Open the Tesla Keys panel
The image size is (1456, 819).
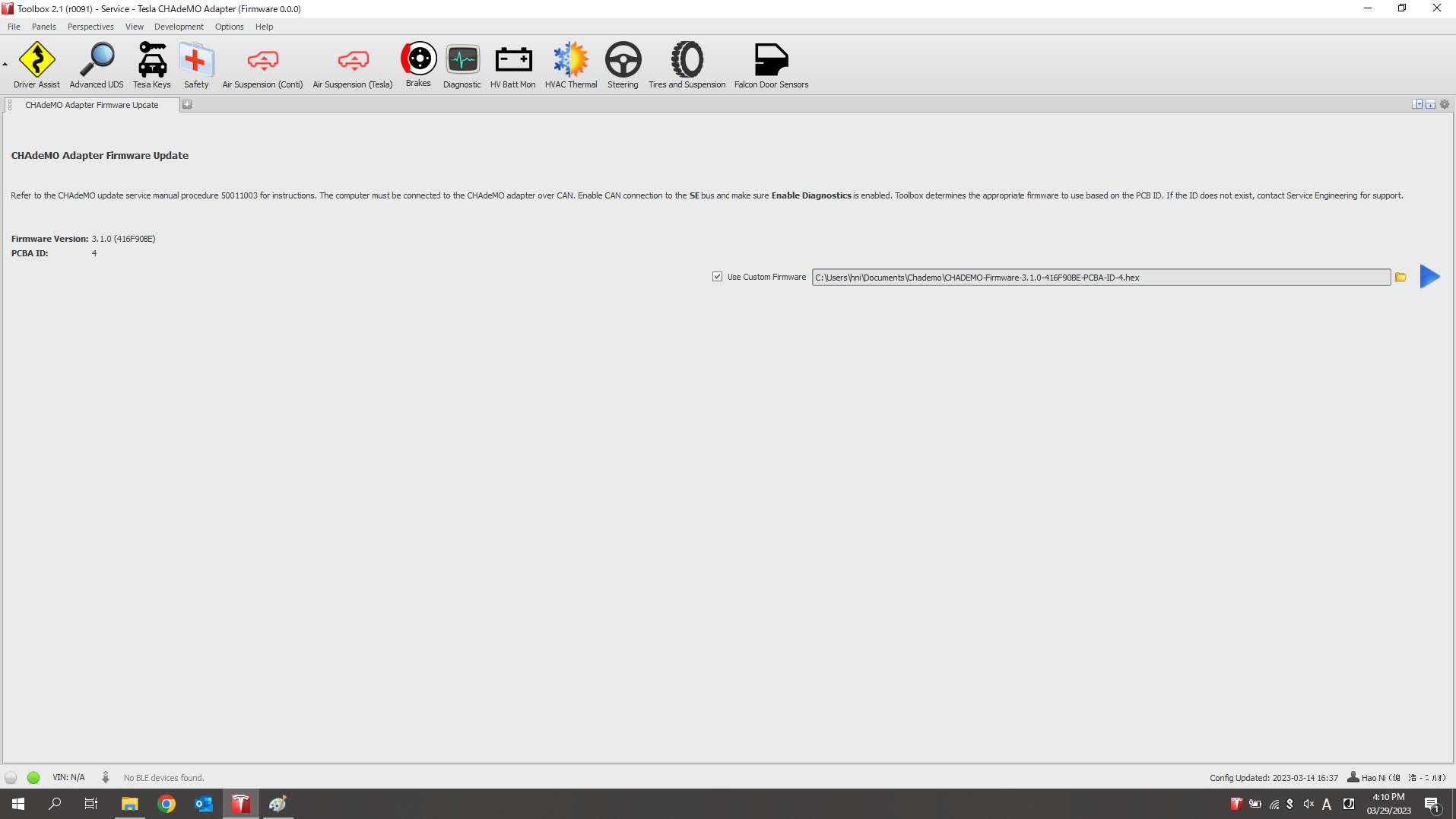(152, 65)
